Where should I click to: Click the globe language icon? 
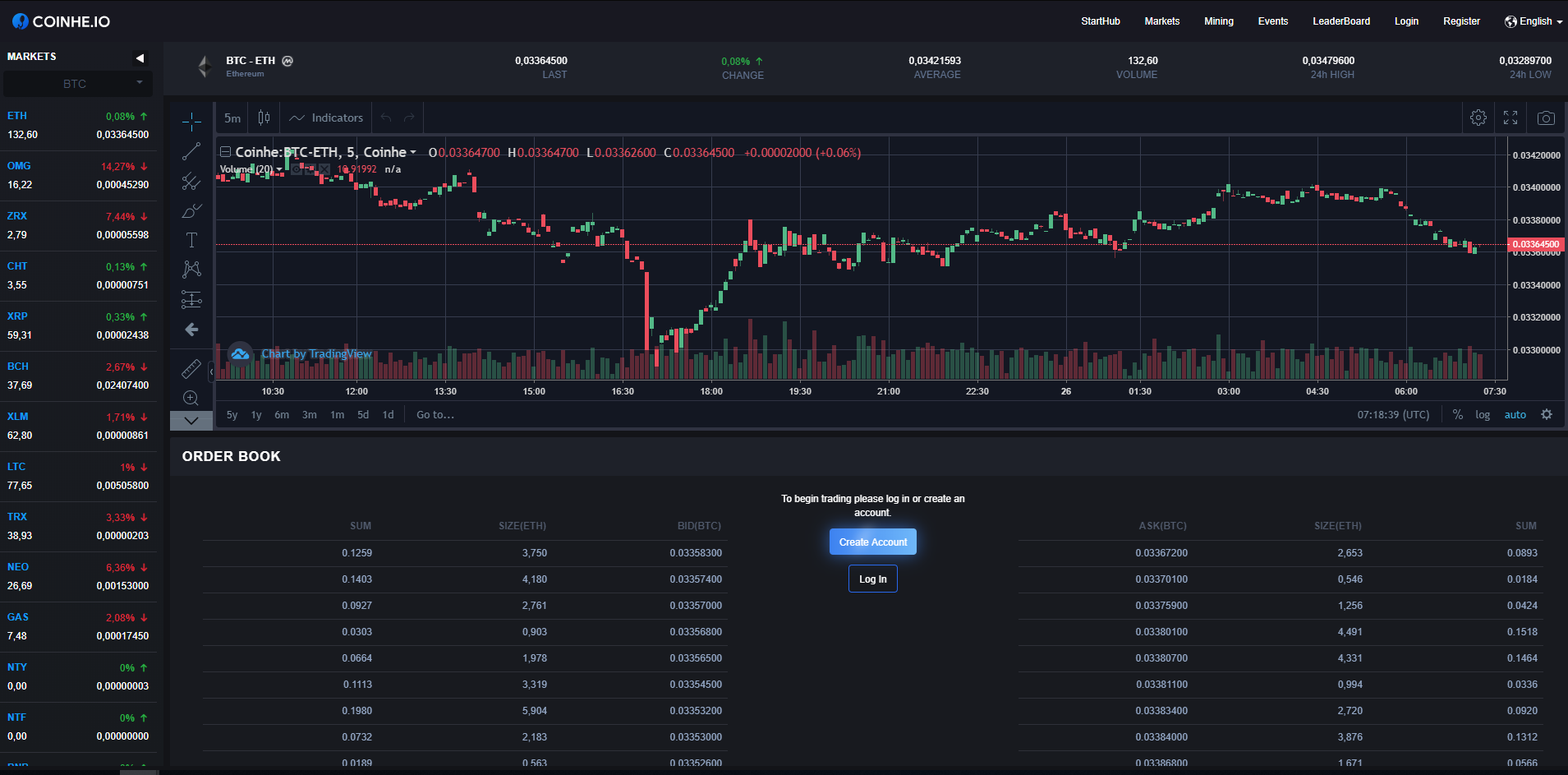(x=1511, y=21)
